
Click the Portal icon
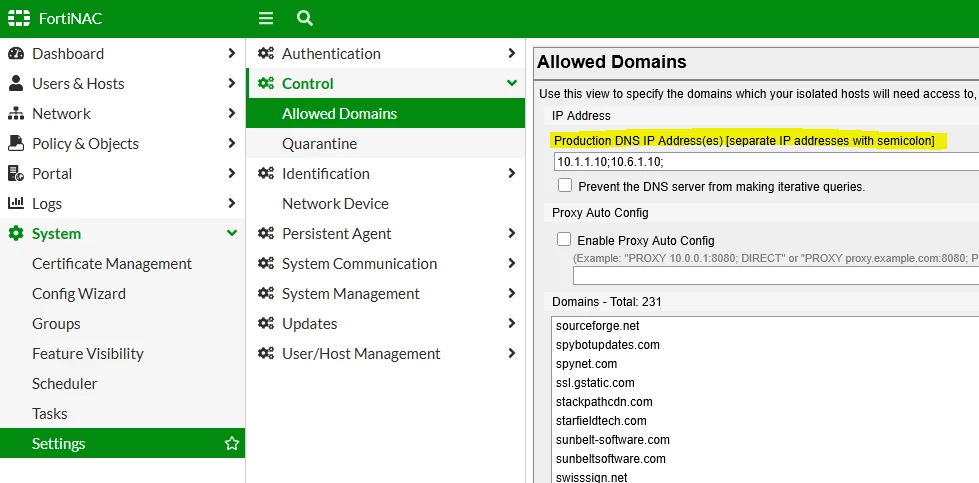pyautogui.click(x=16, y=173)
